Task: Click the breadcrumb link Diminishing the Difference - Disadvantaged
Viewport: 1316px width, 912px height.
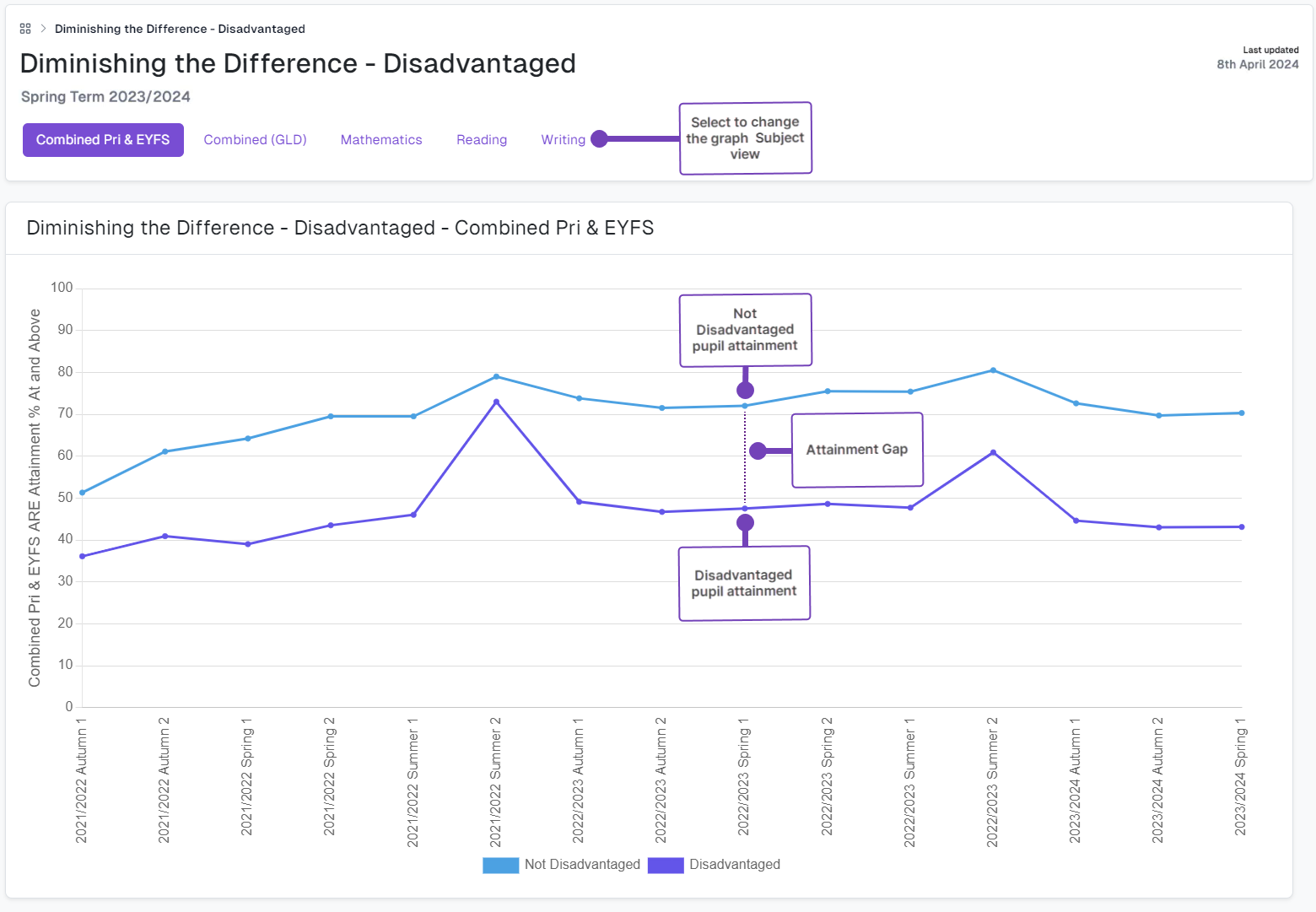Action: pyautogui.click(x=180, y=29)
